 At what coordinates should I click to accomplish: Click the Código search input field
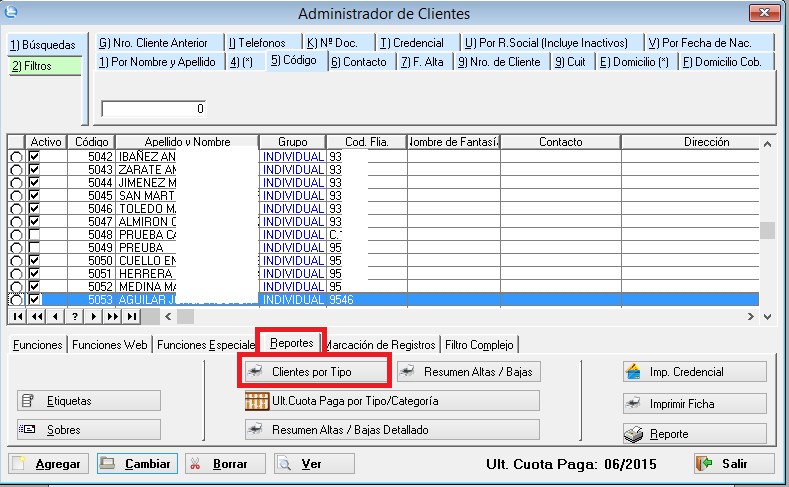point(154,108)
